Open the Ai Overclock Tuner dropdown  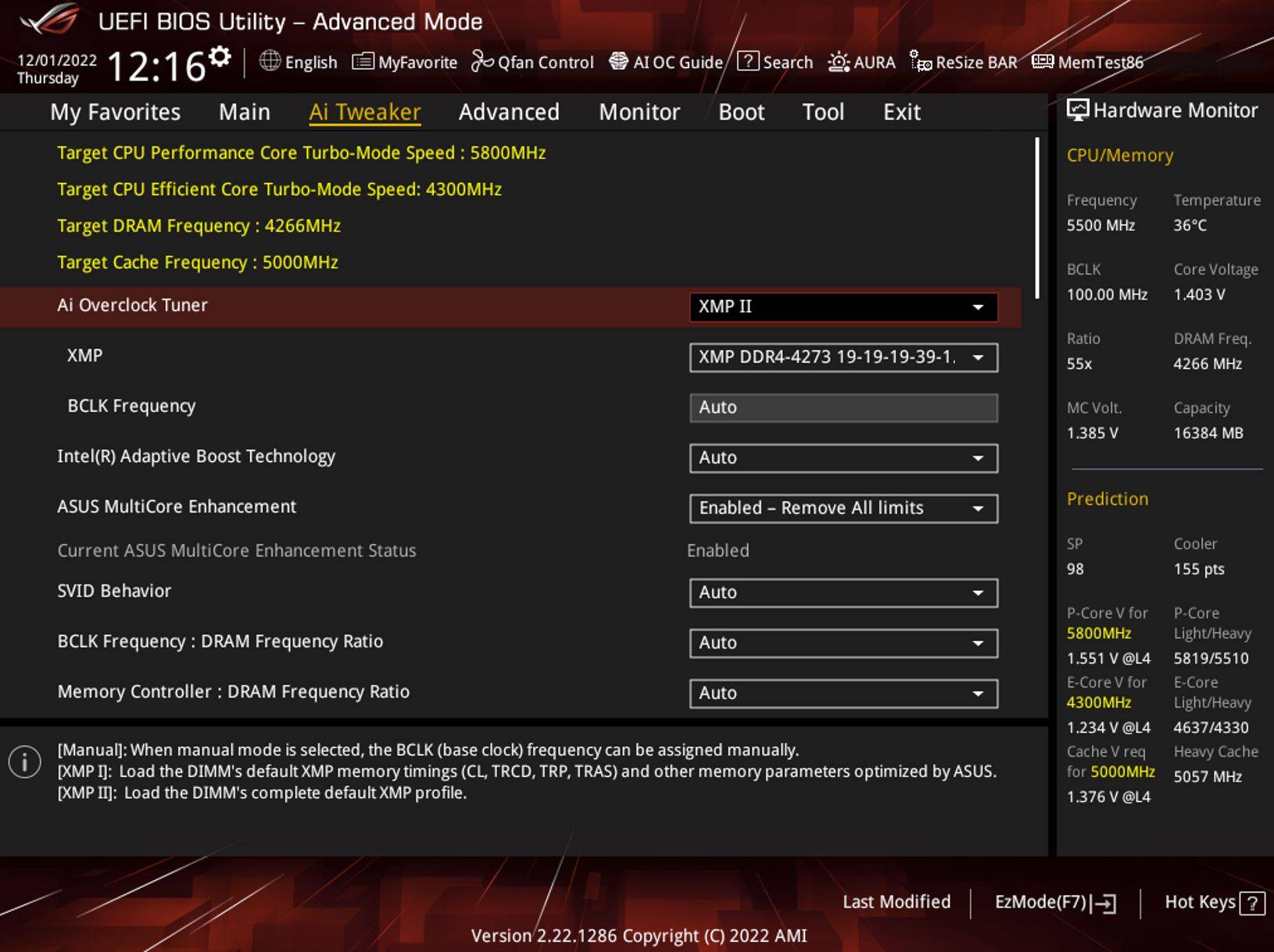click(x=843, y=306)
